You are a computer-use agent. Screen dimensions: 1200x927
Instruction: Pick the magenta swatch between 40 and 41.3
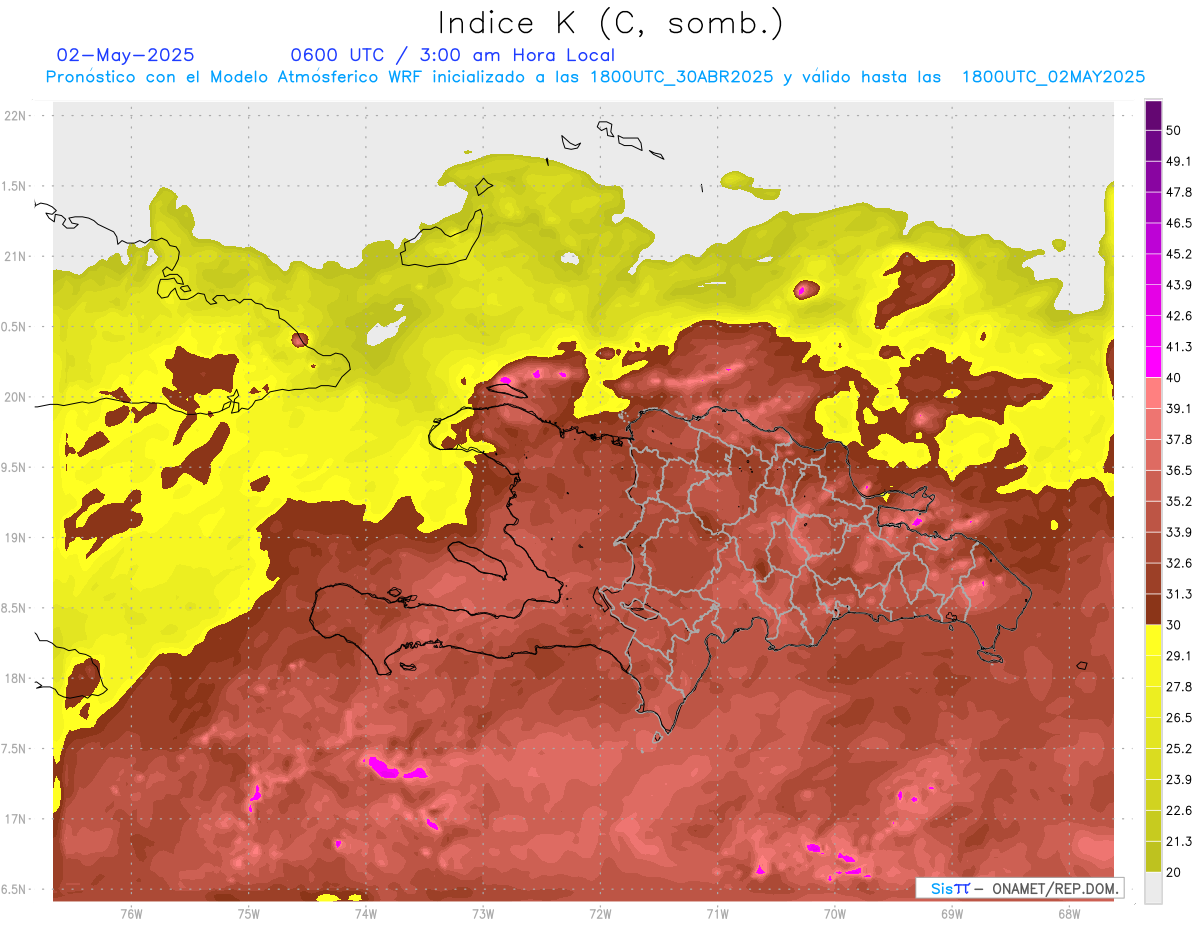pyautogui.click(x=1153, y=362)
